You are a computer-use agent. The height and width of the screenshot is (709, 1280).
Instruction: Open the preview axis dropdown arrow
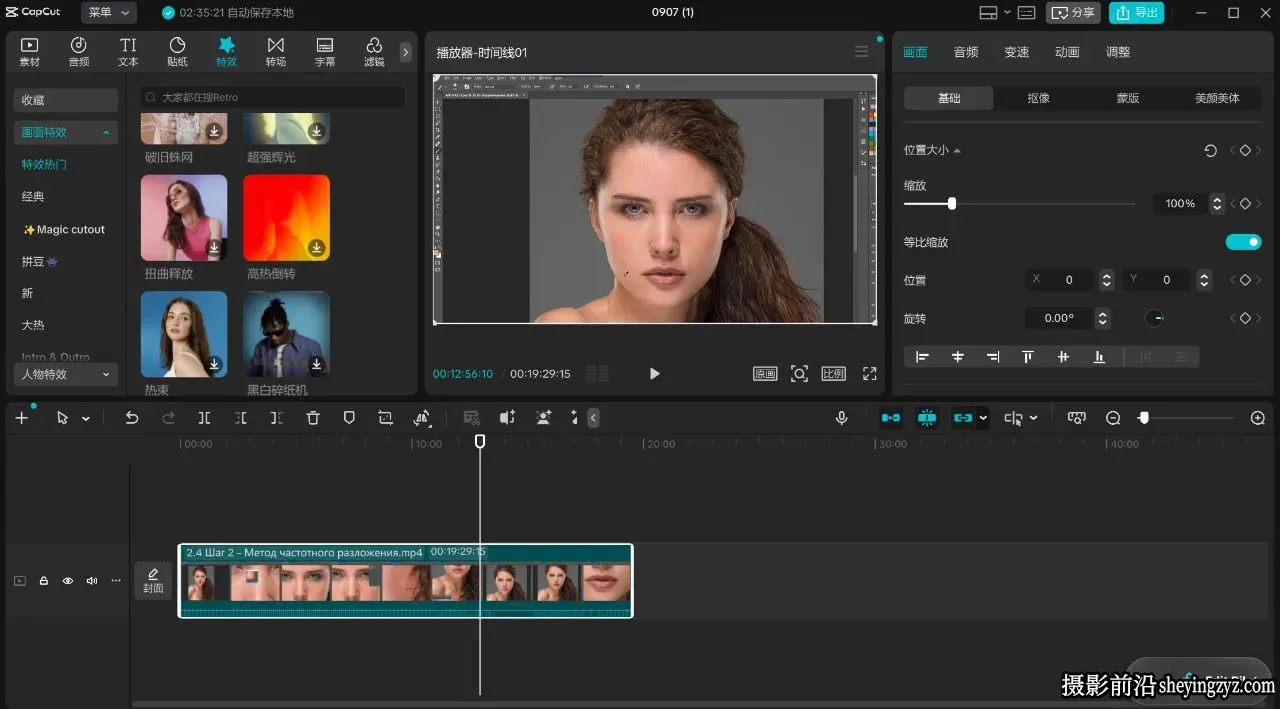1033,418
